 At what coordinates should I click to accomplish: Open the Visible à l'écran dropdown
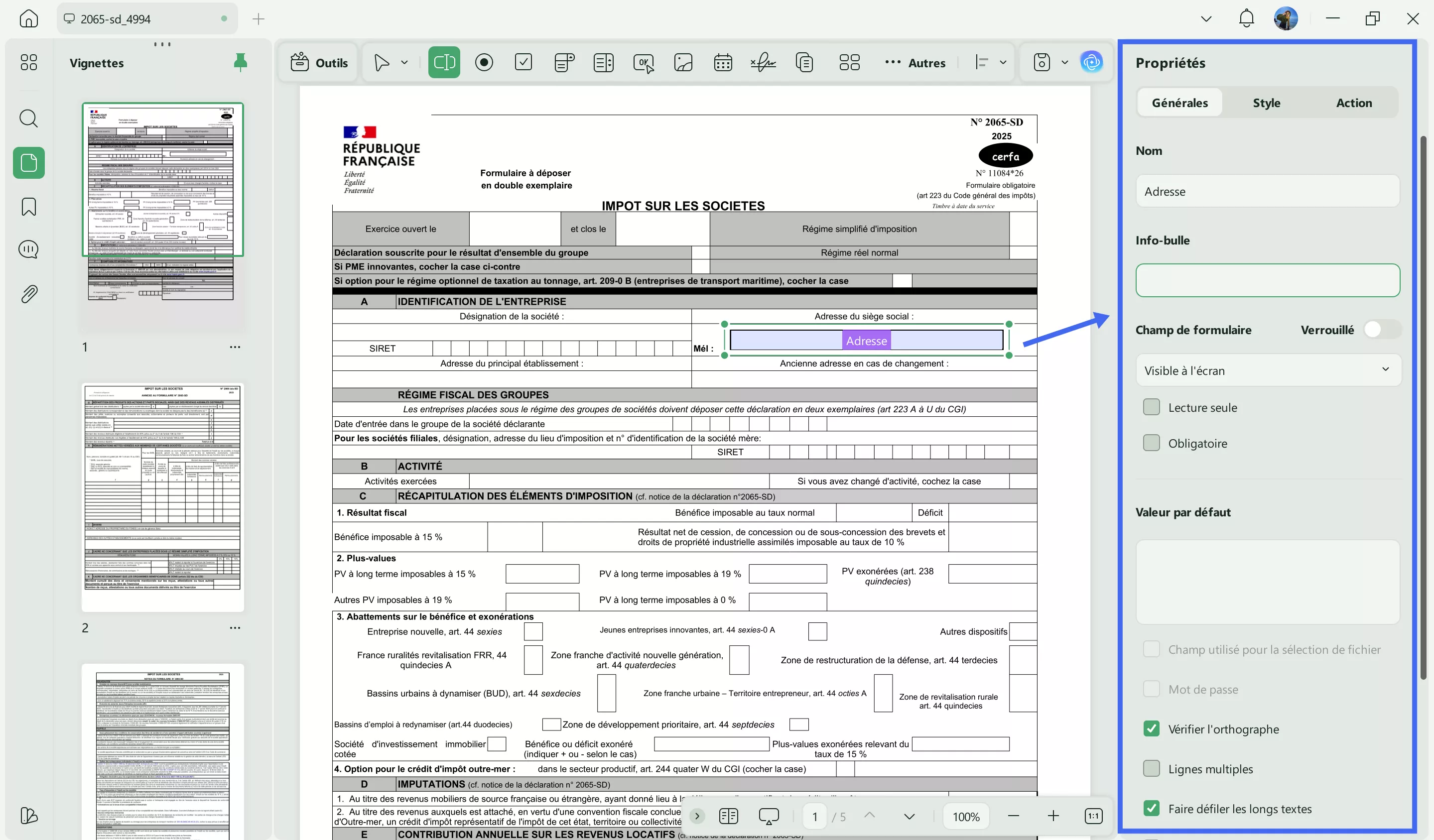tap(1268, 370)
